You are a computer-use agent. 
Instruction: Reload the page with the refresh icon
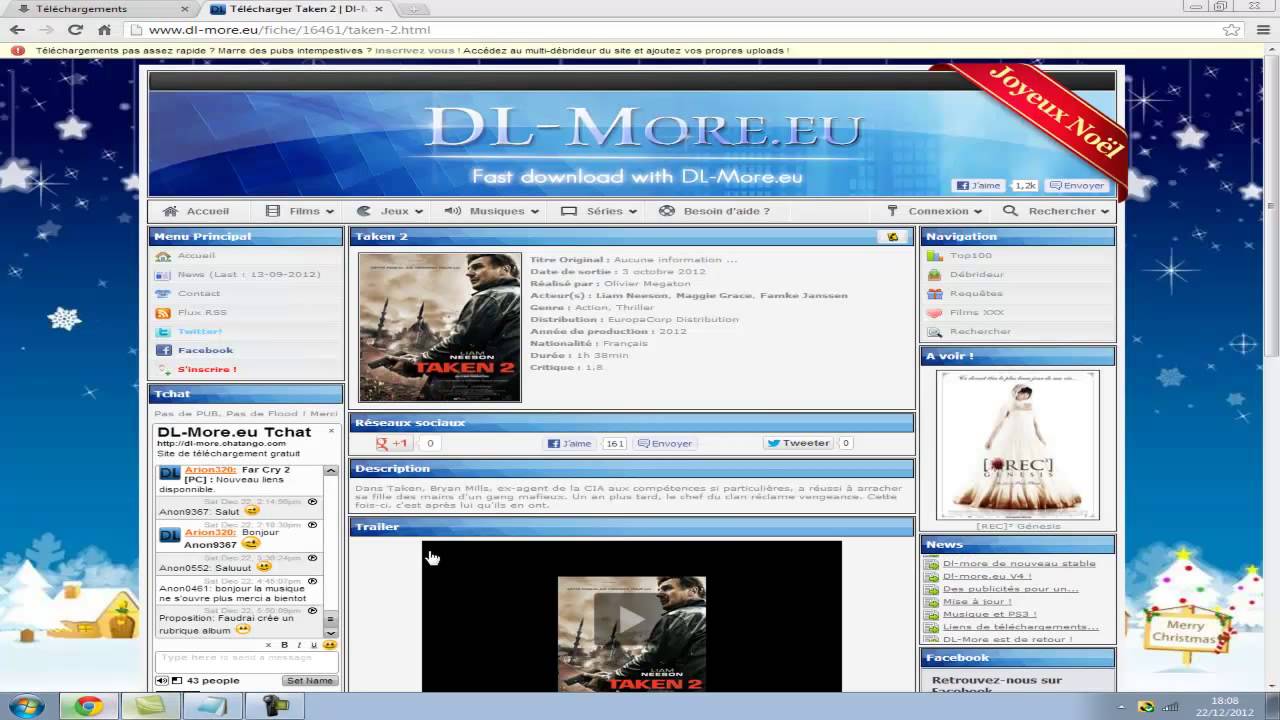pos(76,30)
